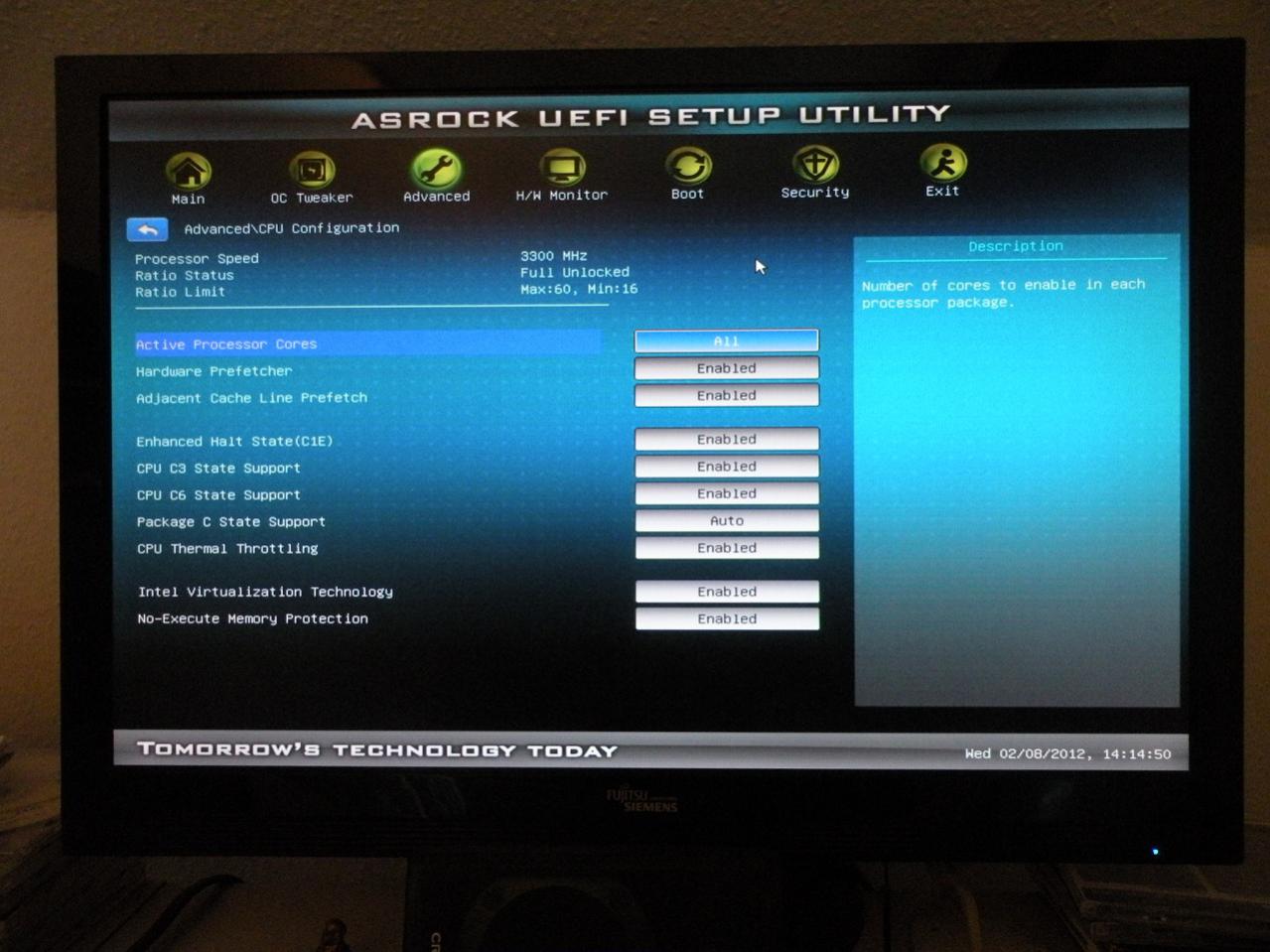Viewport: 1270px width, 952px height.
Task: Switch to the Exit tab label
Action: point(942,191)
